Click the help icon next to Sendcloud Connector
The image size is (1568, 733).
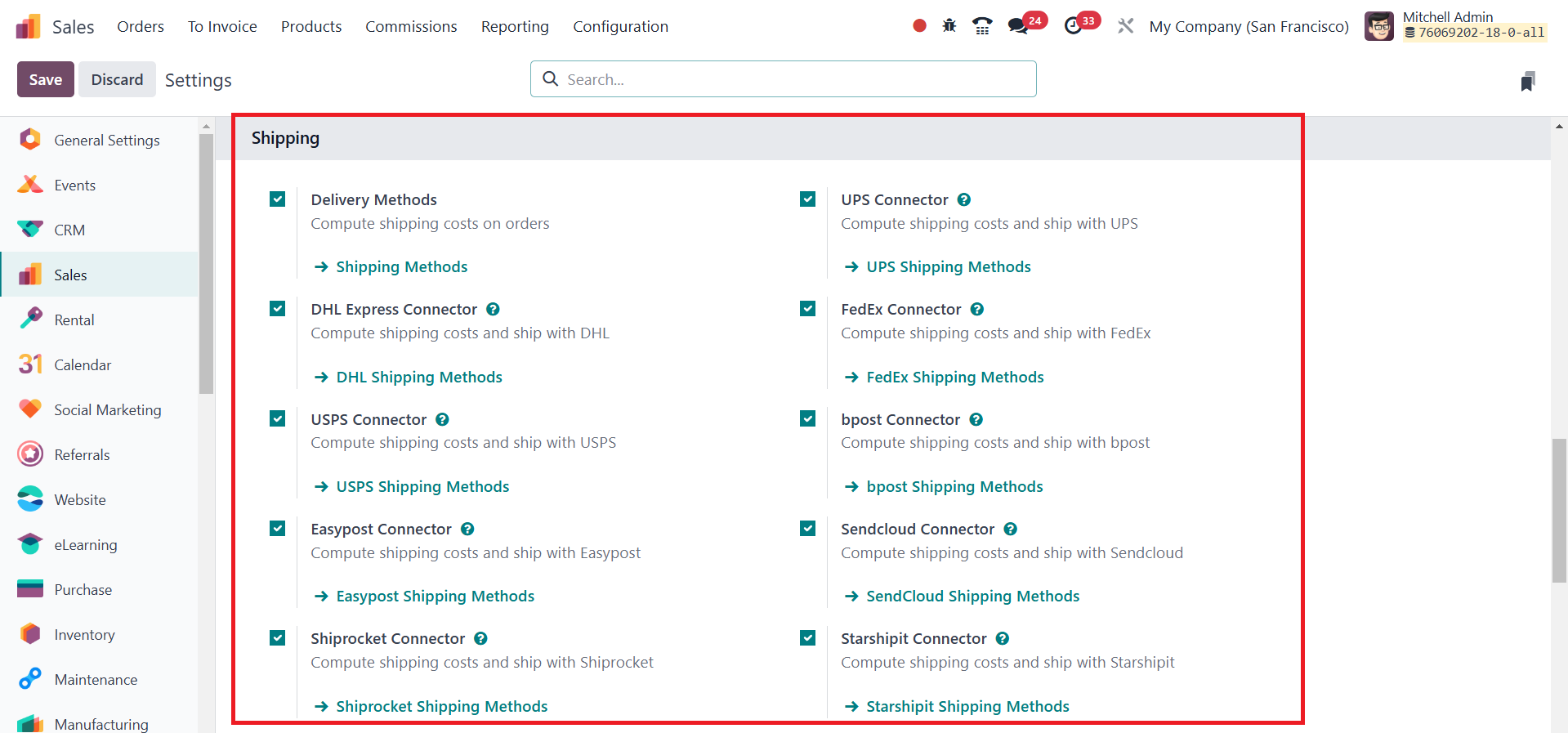point(1011,529)
